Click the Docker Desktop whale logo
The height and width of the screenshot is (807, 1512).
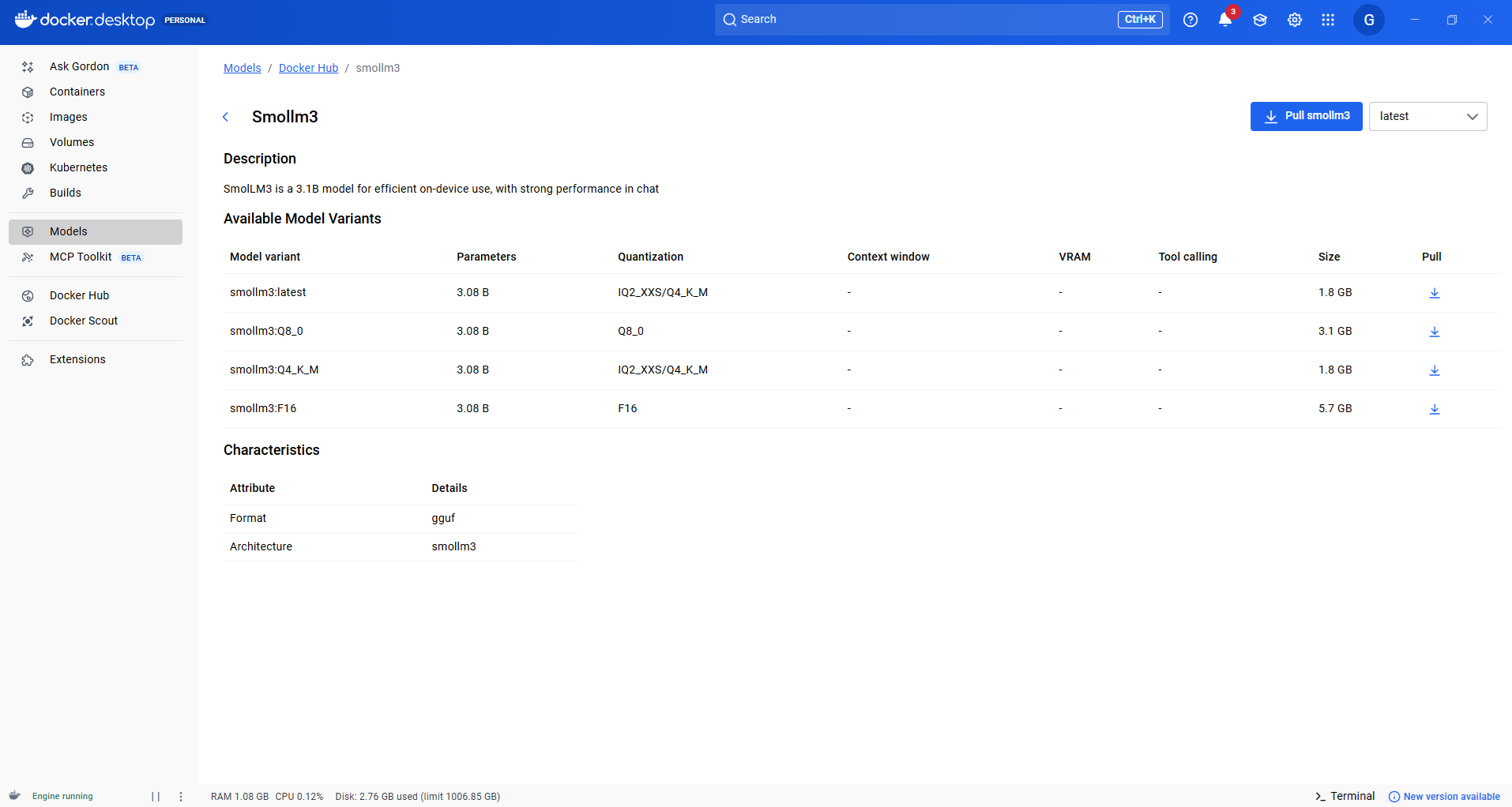click(25, 19)
